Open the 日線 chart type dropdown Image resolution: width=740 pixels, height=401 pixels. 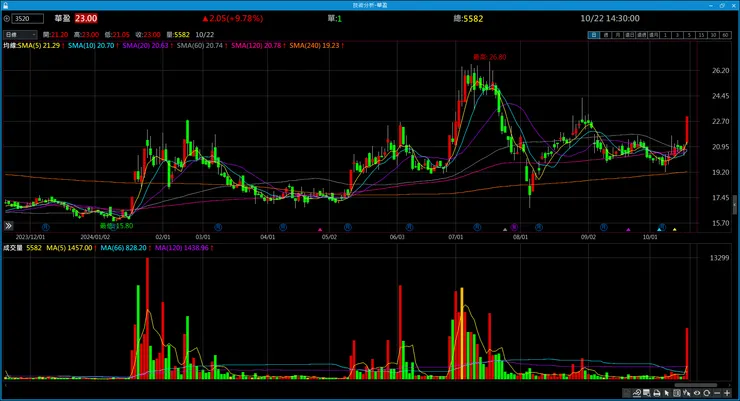tap(20, 34)
